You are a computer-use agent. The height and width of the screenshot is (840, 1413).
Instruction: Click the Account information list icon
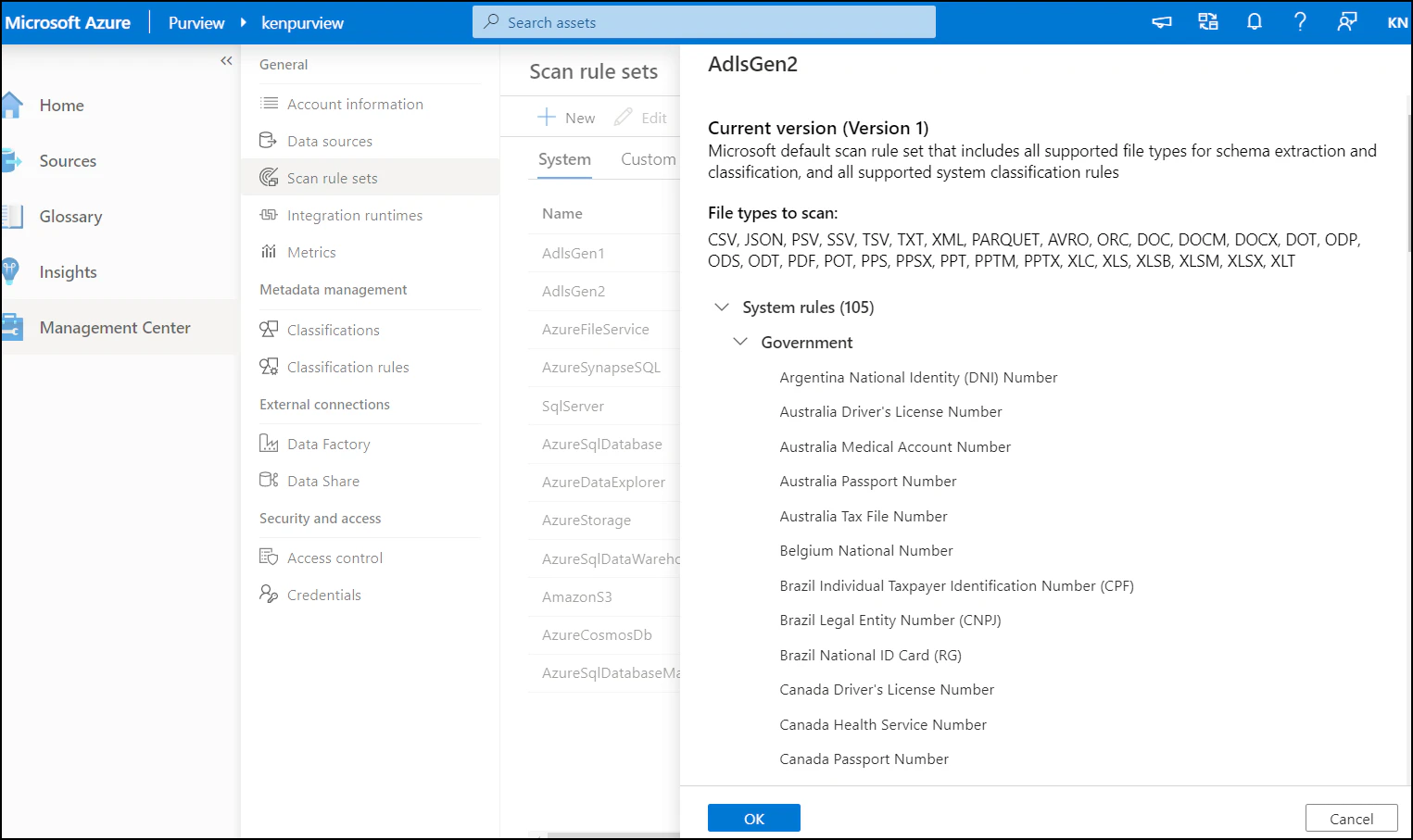[x=269, y=104]
